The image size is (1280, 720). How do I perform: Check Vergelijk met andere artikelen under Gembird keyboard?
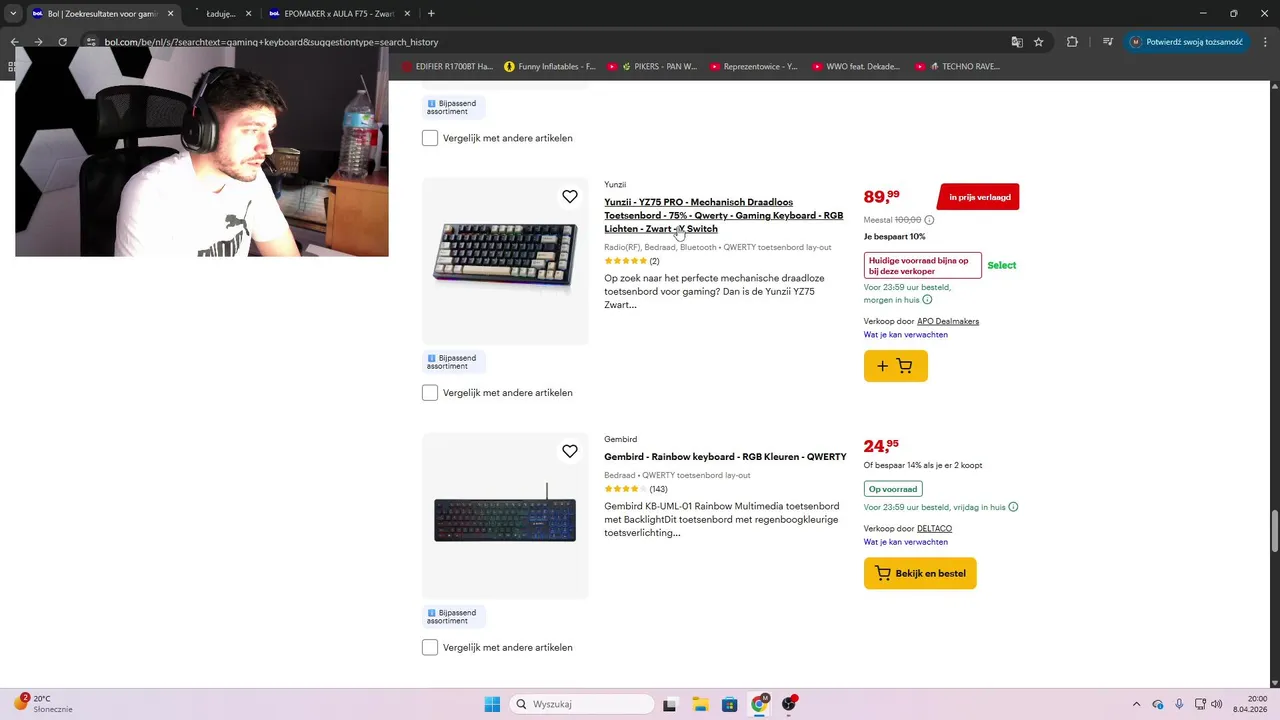point(430,648)
